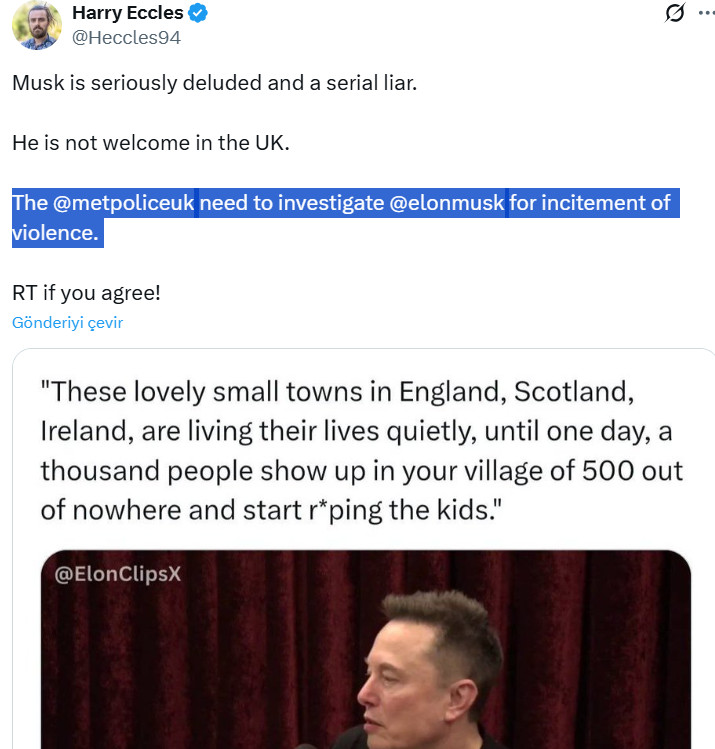Click the blue verified badge
This screenshot has width=715, height=749.
(x=200, y=13)
